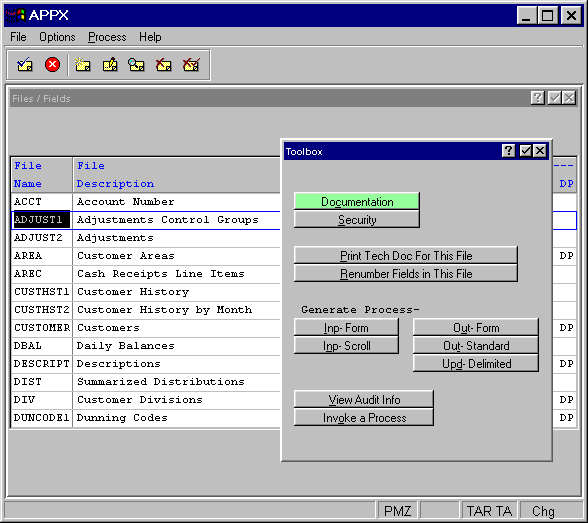The image size is (588, 523).
Task: Generate an Upd- Delimited process
Action: pyautogui.click(x=476, y=364)
